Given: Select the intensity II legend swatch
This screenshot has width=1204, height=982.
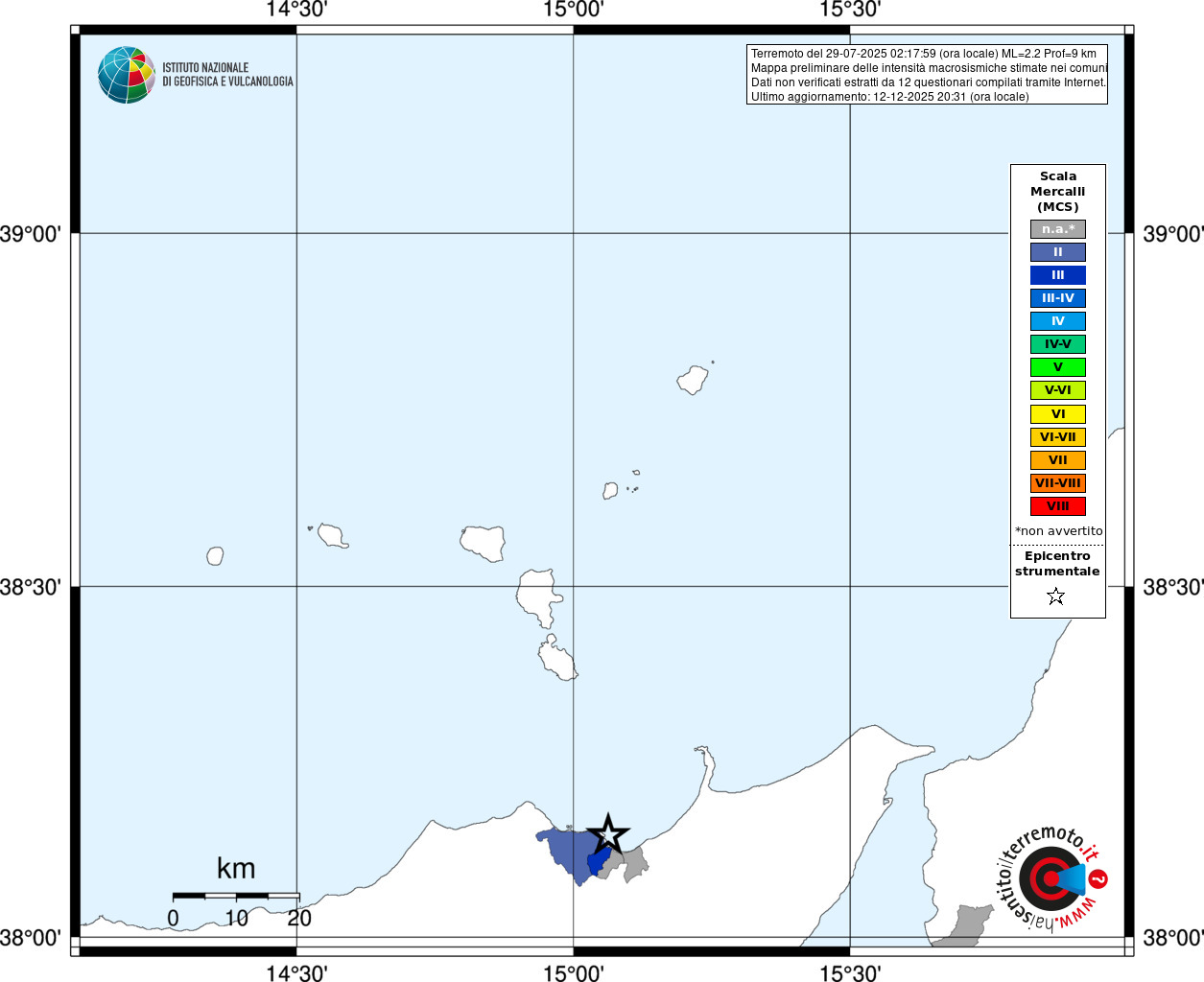Looking at the screenshot, I should pyautogui.click(x=1058, y=252).
